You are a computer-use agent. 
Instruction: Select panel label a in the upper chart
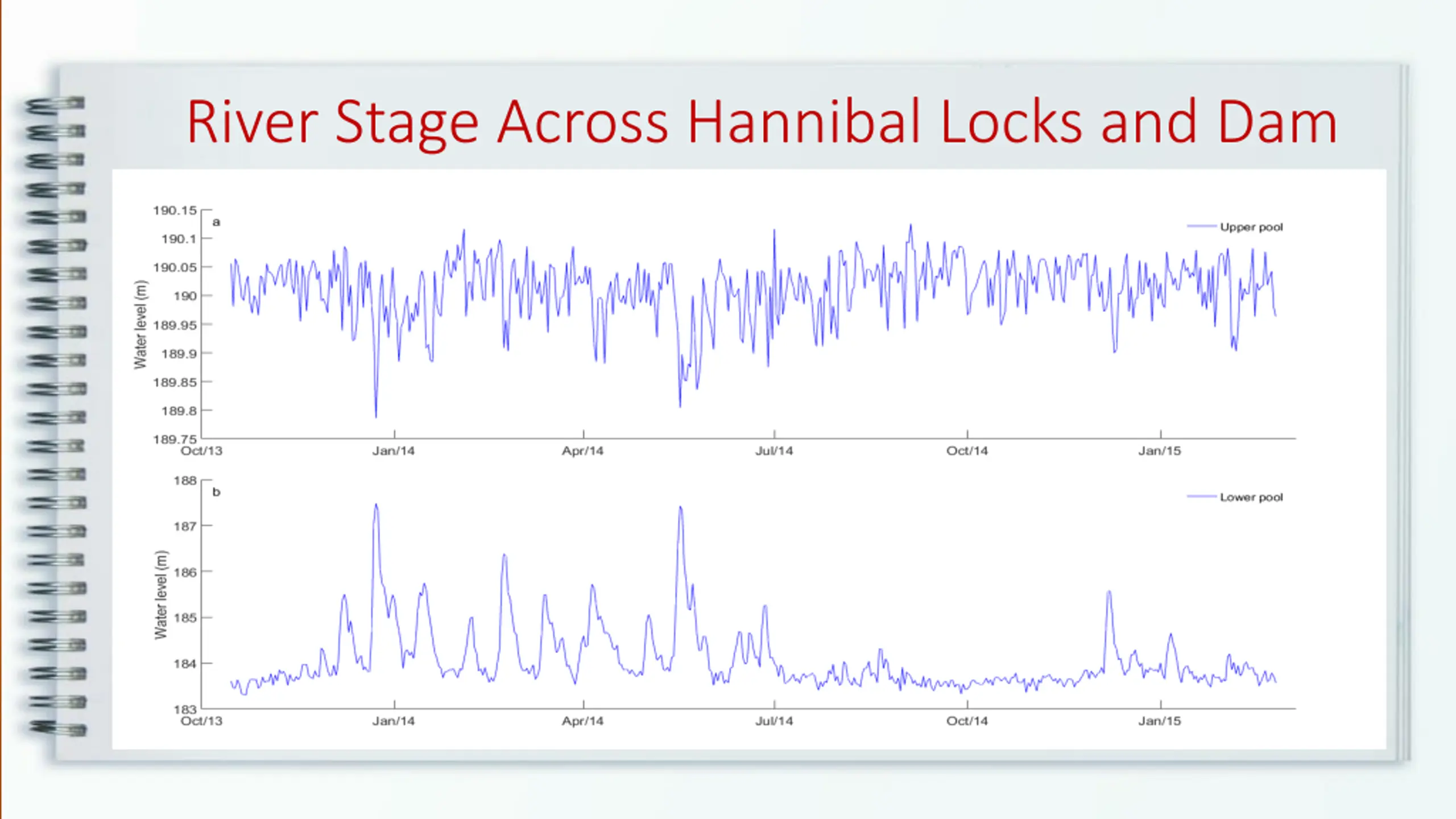point(216,222)
